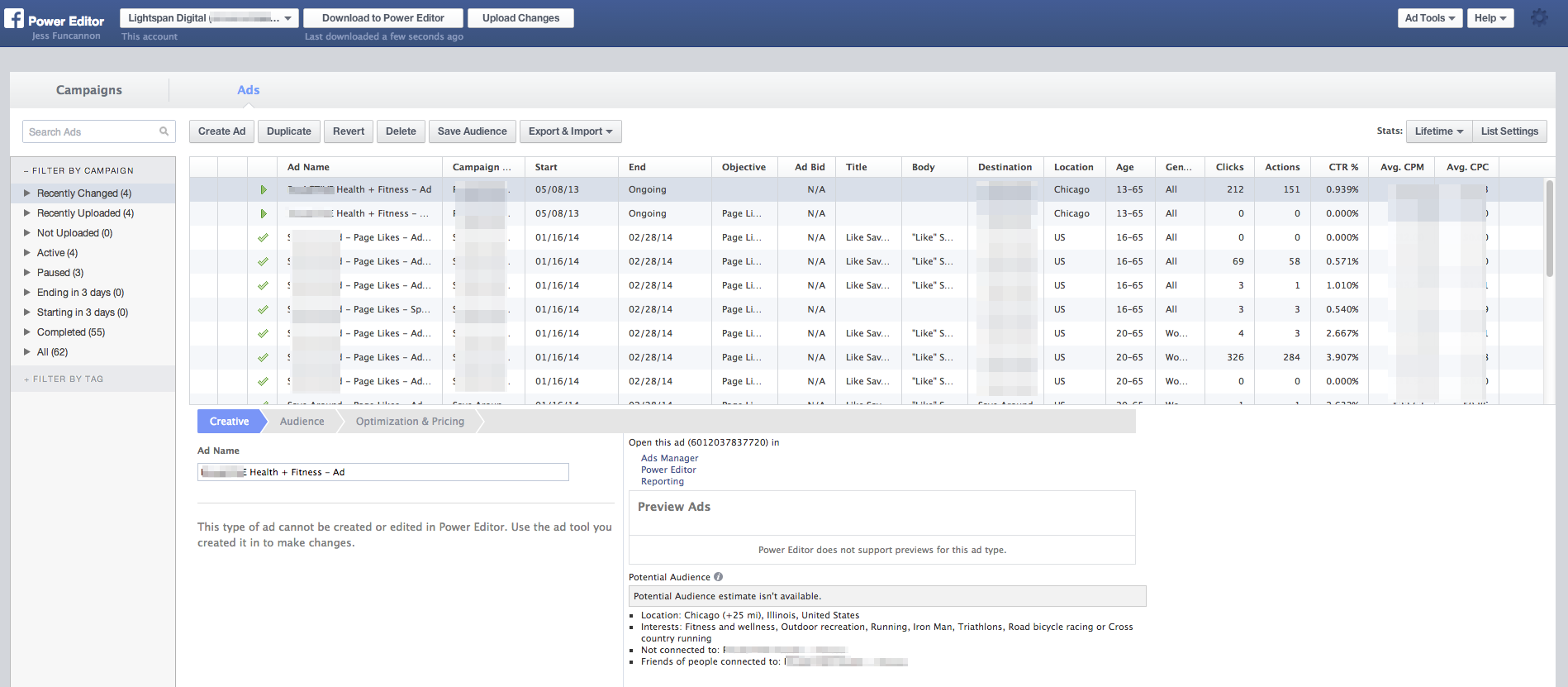Viewport: 1568px width, 687px height.
Task: Click the Ad Name text field
Action: [383, 472]
